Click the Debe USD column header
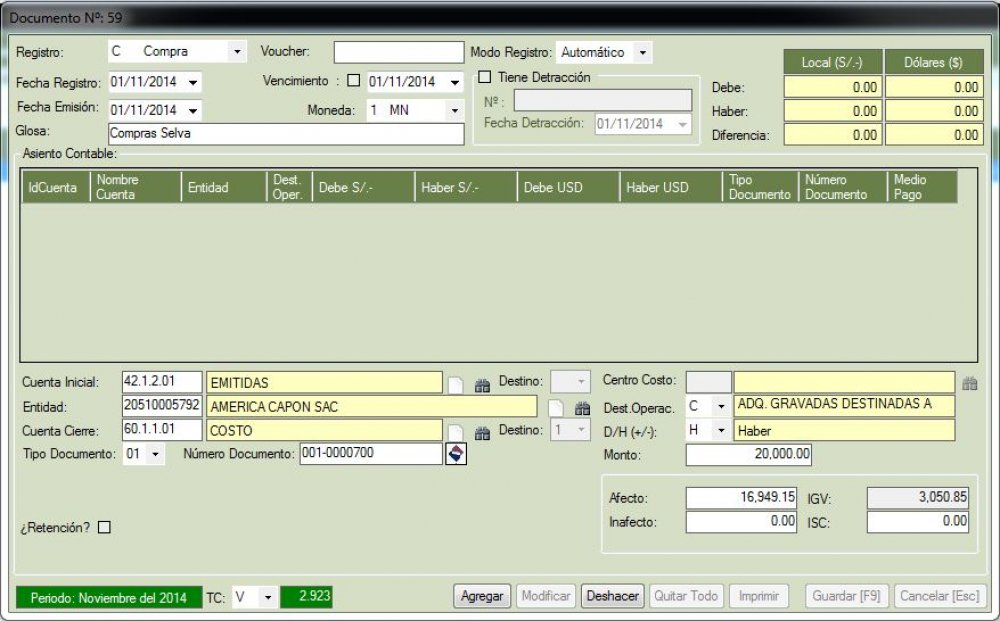 pyautogui.click(x=569, y=187)
